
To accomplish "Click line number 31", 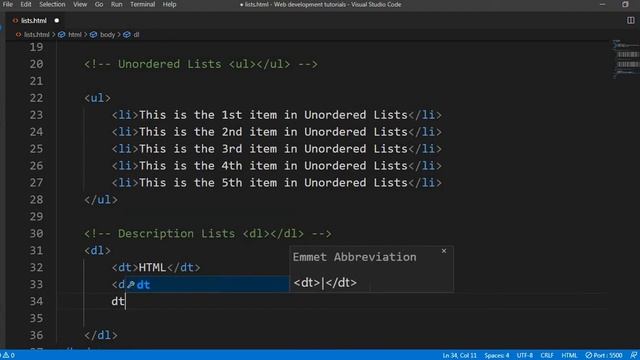I will point(36,250).
